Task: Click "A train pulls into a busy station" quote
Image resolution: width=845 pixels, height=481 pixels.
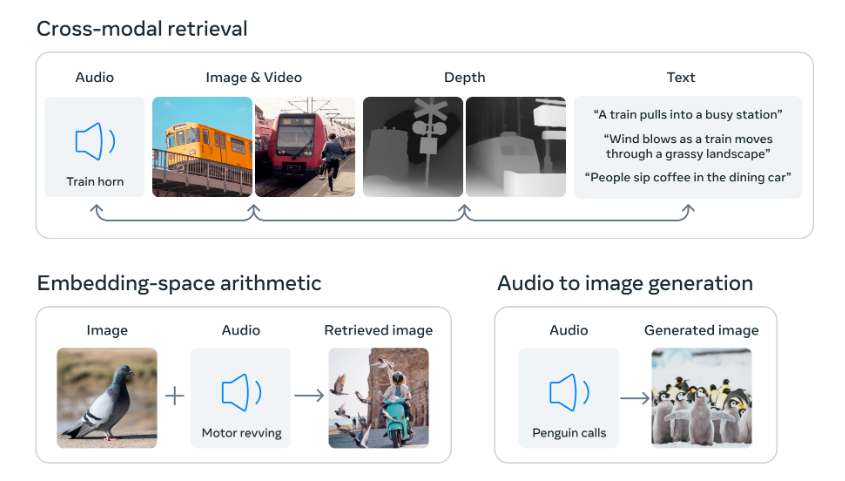Action: point(688,114)
